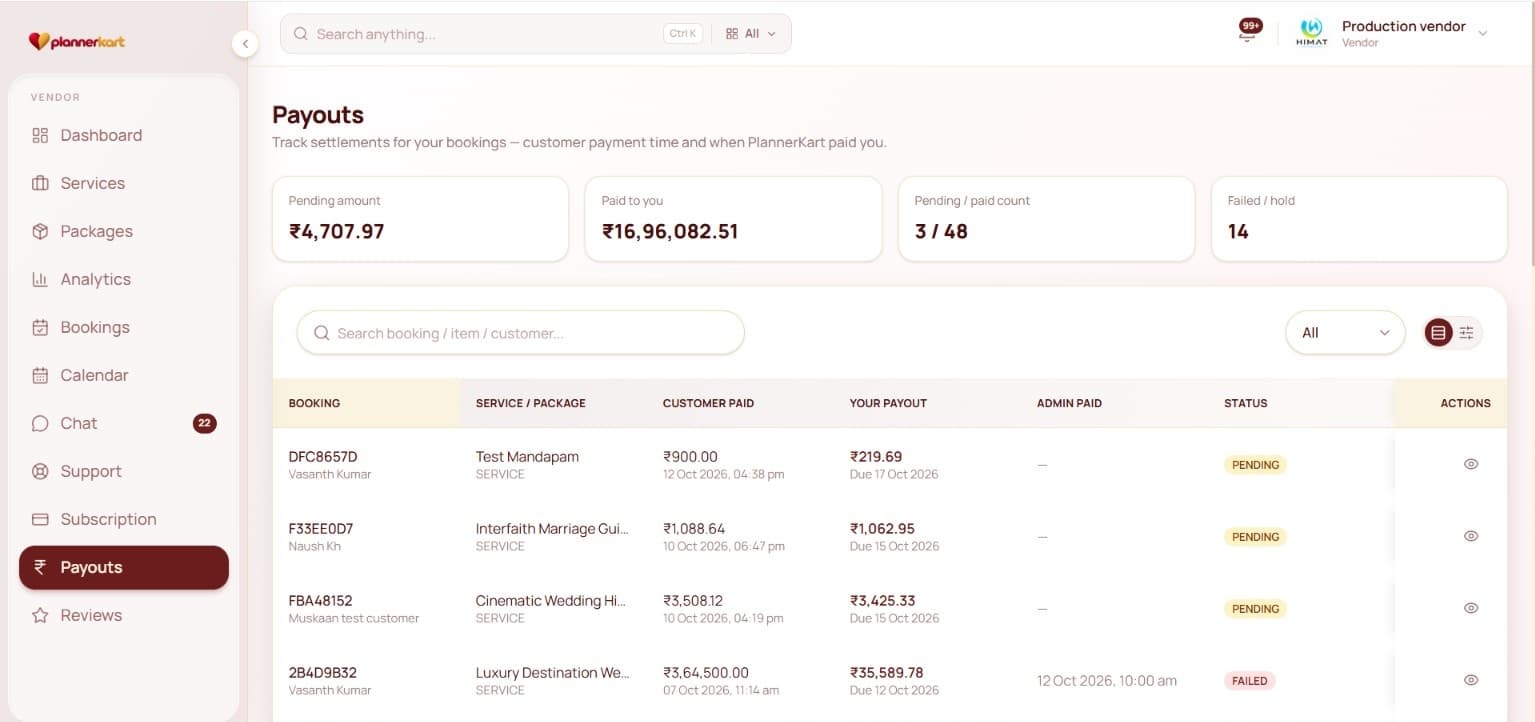Screen dimensions: 1535x722
Task: Click the Paid to you card
Action: pos(733,219)
